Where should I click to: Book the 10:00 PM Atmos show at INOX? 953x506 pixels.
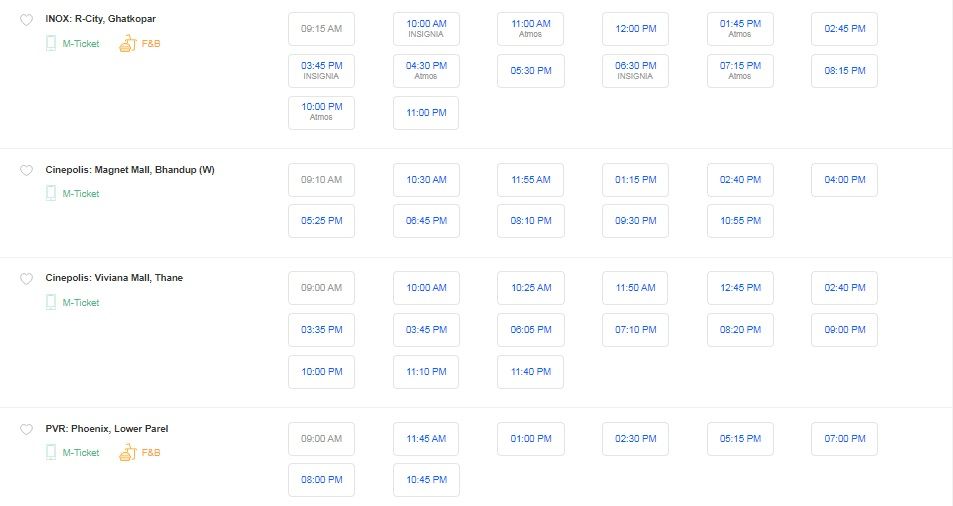coord(322,112)
